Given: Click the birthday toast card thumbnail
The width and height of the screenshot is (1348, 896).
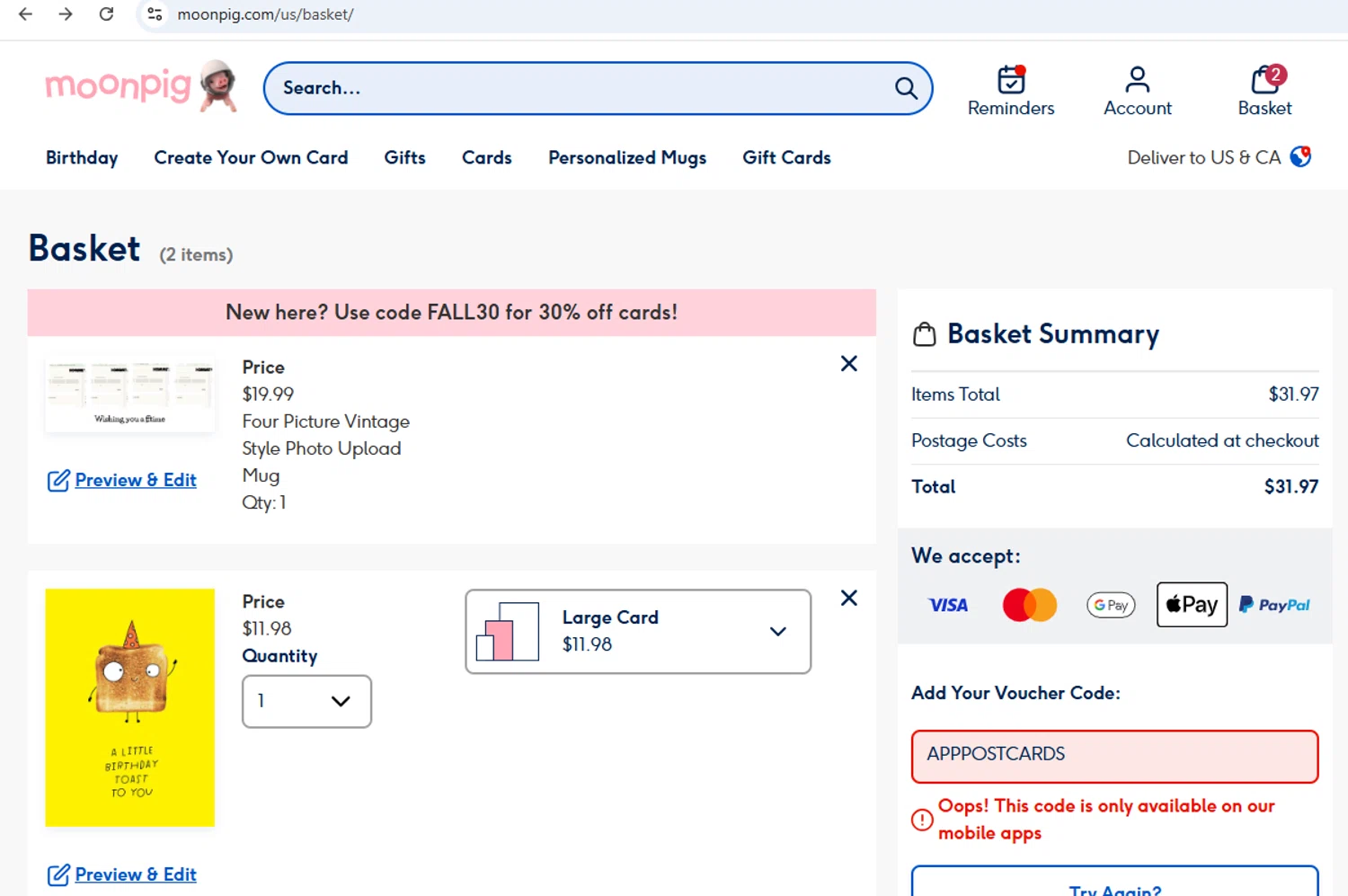Looking at the screenshot, I should 130,707.
